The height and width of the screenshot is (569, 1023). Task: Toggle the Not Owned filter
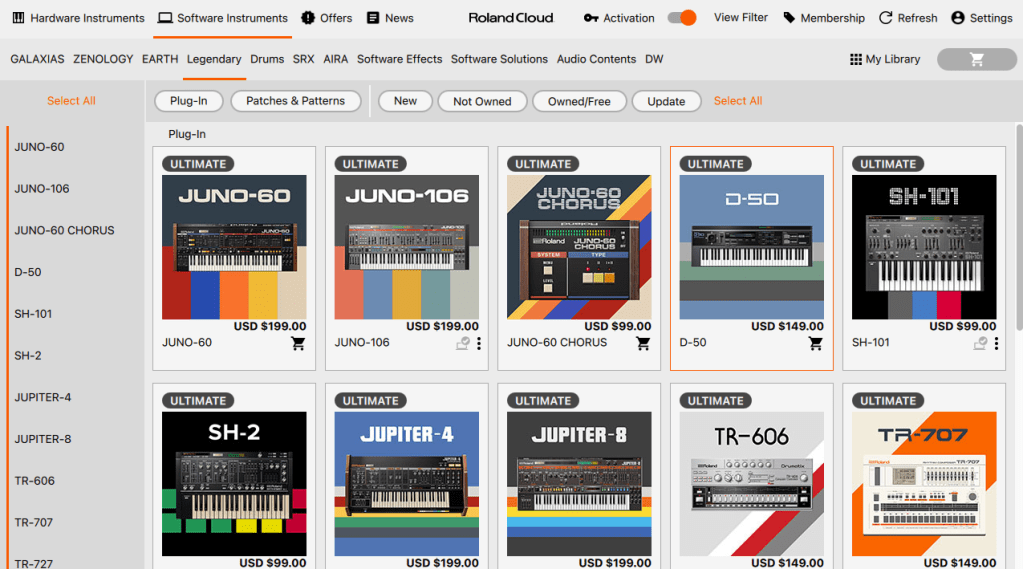click(x=482, y=101)
